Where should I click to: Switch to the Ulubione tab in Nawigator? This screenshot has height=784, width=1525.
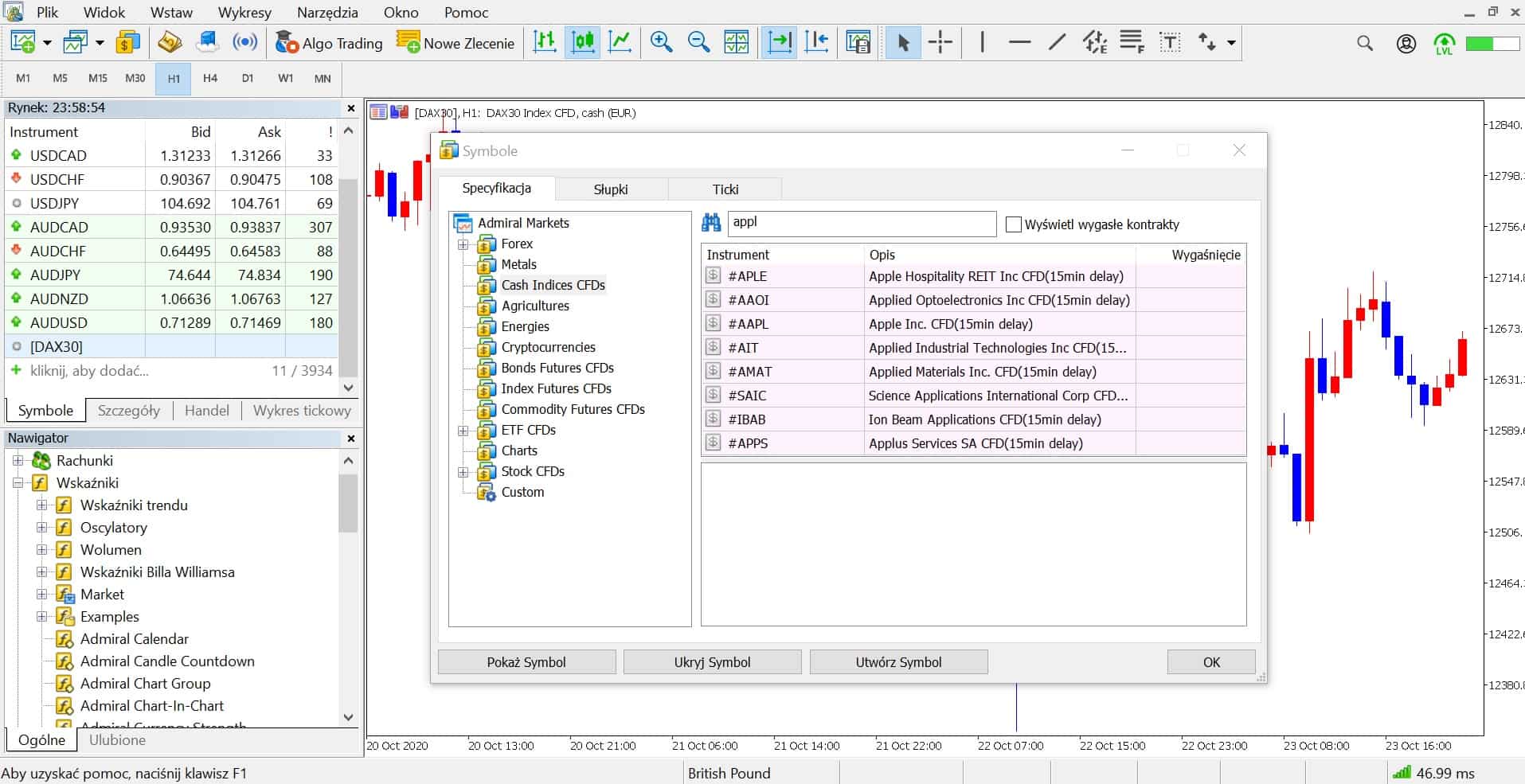(x=117, y=740)
